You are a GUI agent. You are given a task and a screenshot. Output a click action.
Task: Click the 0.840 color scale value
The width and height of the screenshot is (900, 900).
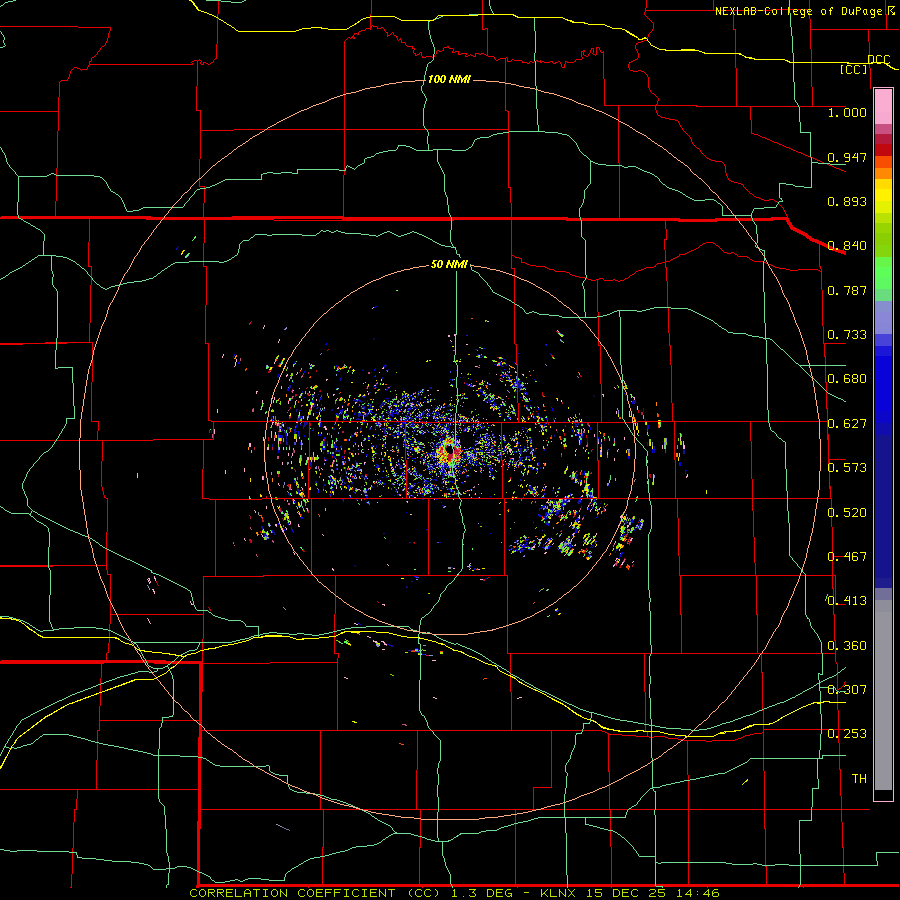(847, 246)
